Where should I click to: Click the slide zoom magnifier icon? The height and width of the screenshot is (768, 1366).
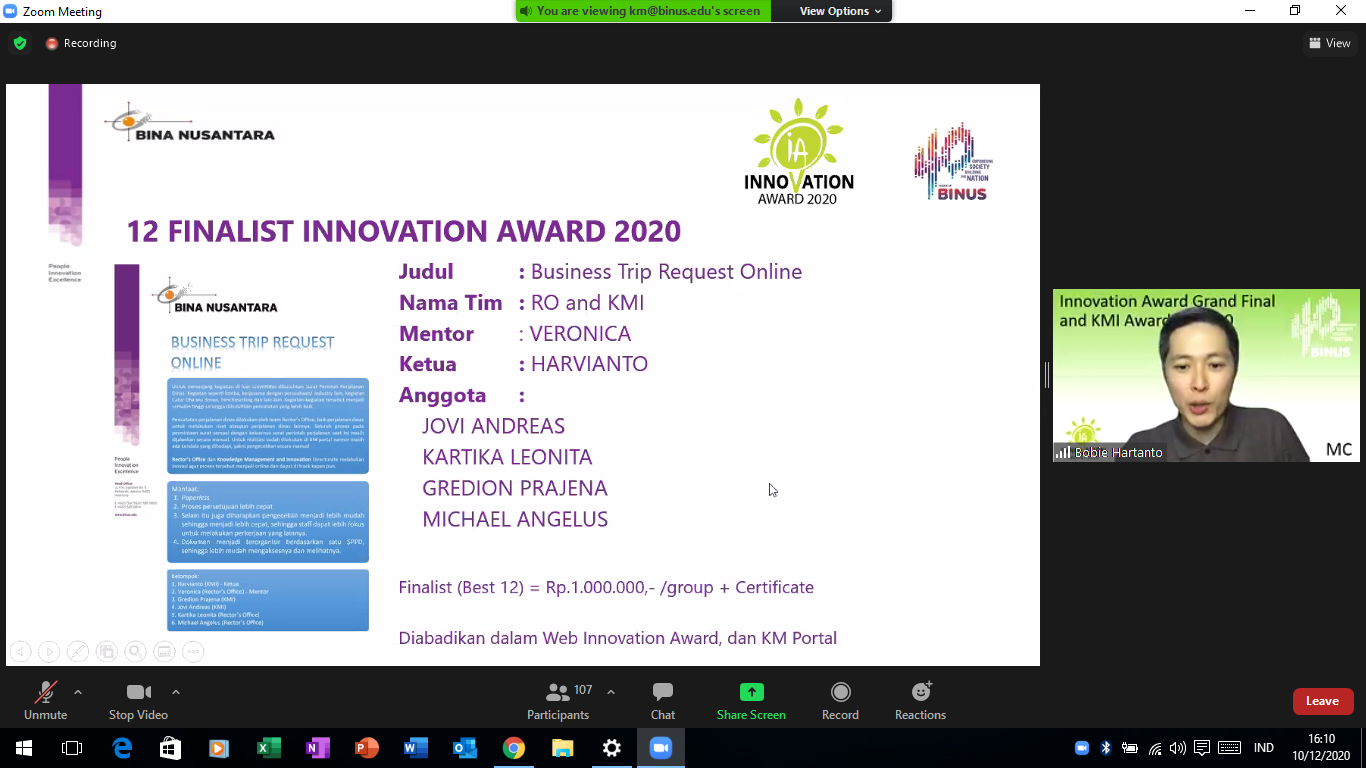pos(136,652)
